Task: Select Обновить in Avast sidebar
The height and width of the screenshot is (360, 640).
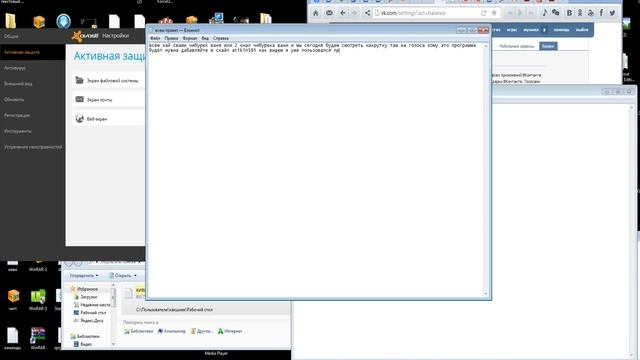Action: (32, 100)
